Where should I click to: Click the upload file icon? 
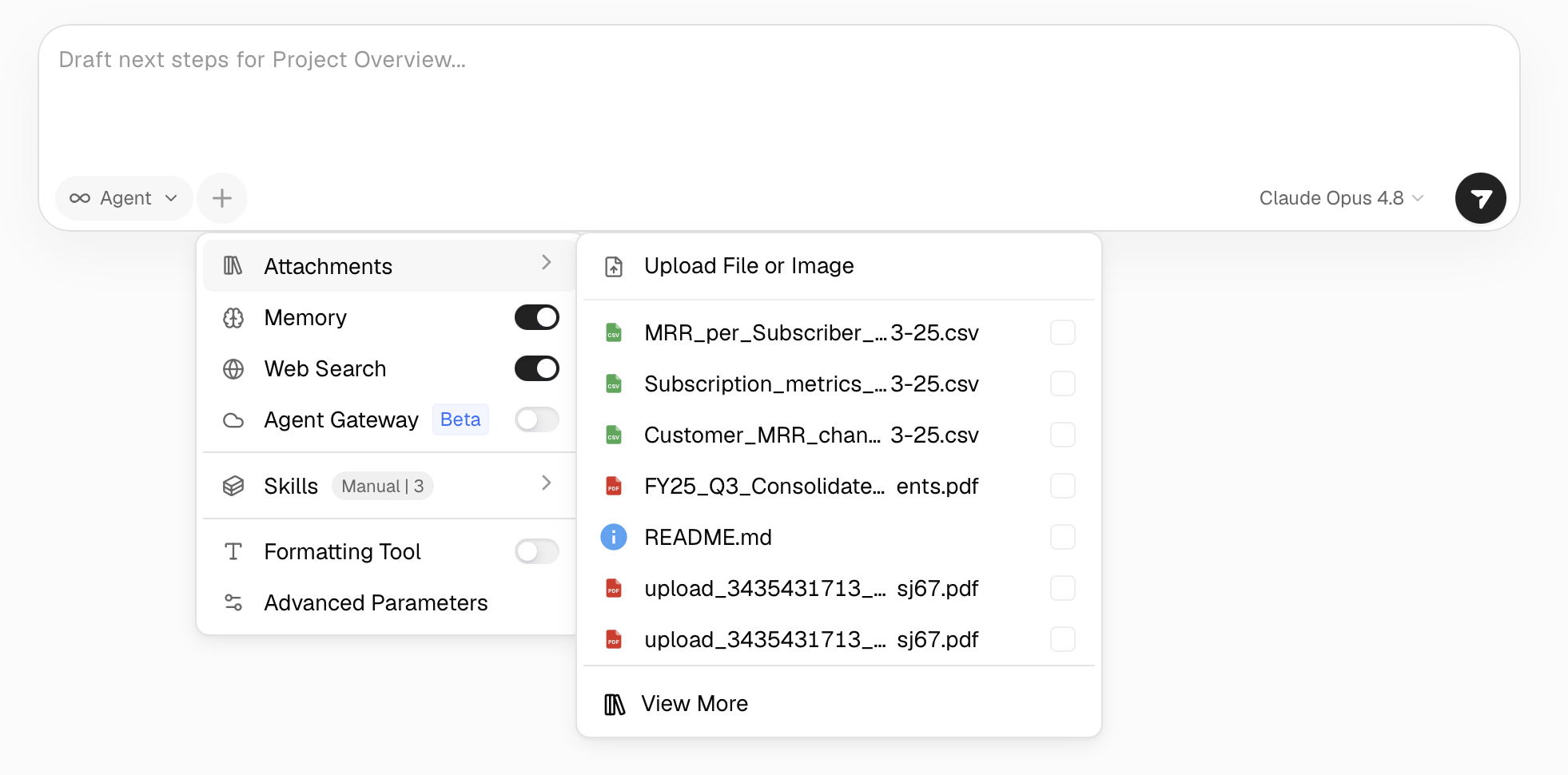coord(614,266)
